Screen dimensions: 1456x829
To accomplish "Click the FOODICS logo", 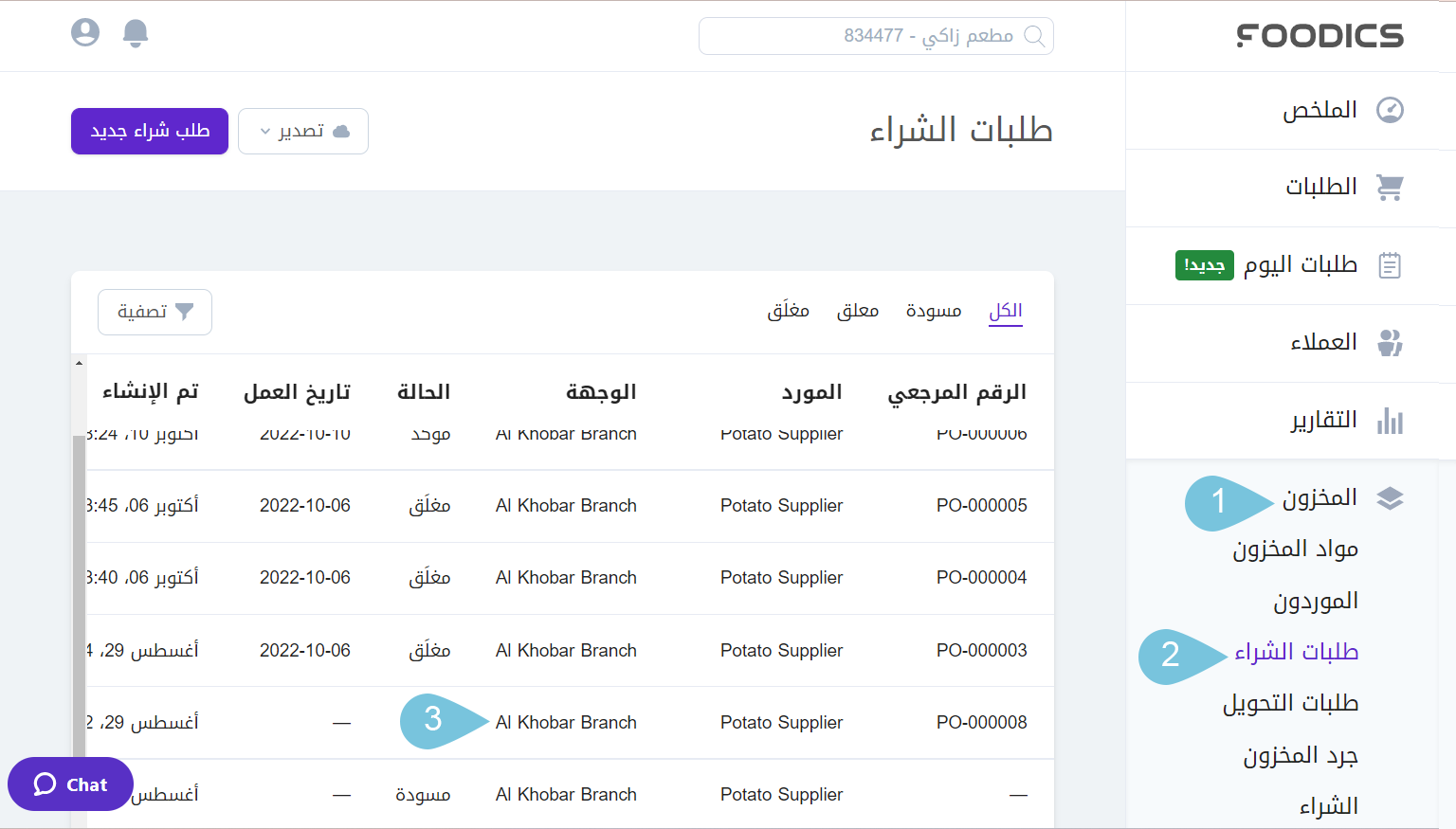I will (x=1320, y=36).
